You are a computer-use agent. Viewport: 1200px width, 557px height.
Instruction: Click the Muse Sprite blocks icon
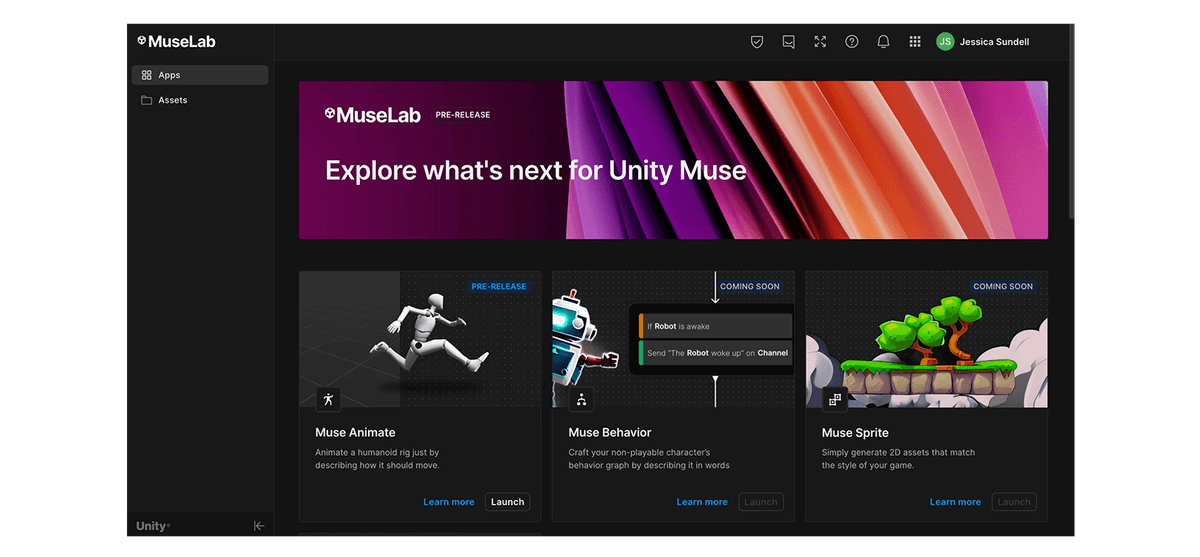(835, 399)
